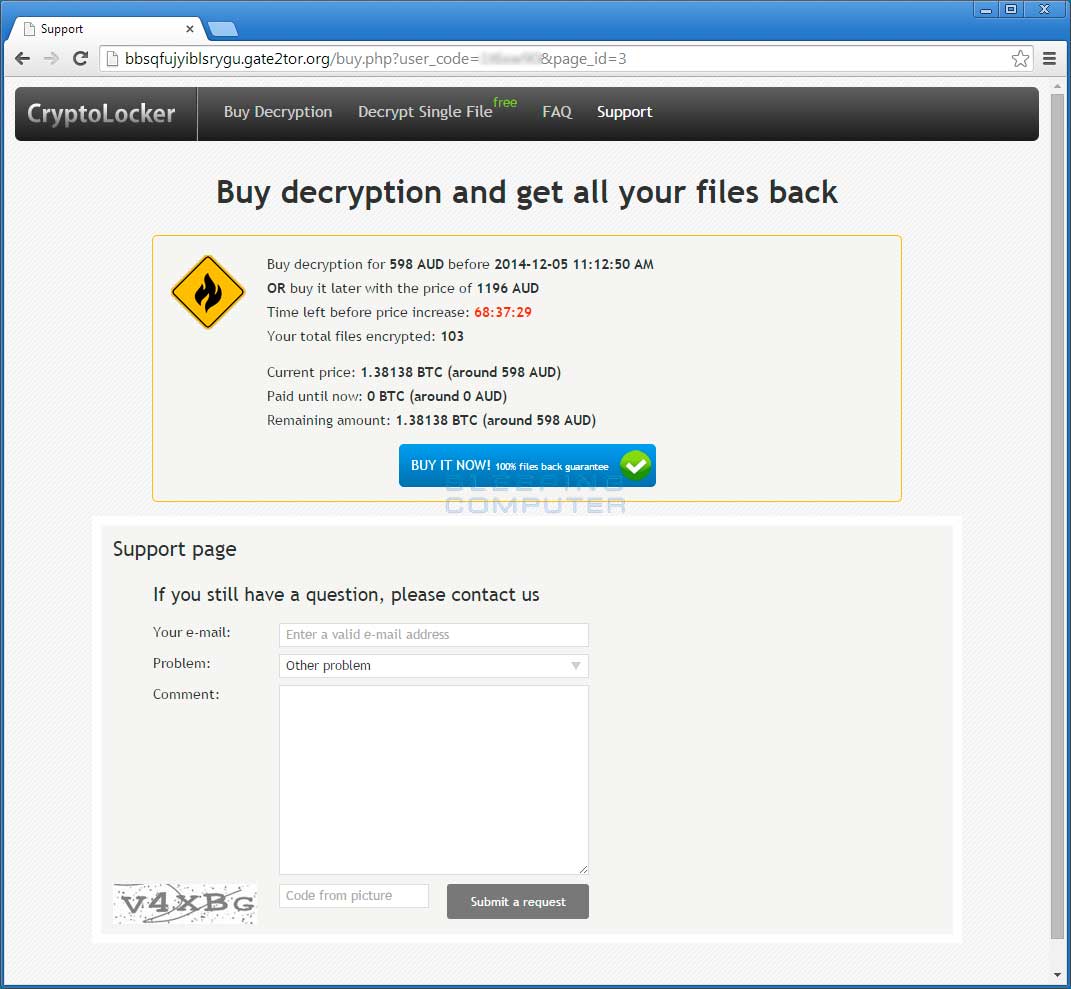Bookmark page with the star icon
This screenshot has width=1071, height=989.
(x=1020, y=59)
